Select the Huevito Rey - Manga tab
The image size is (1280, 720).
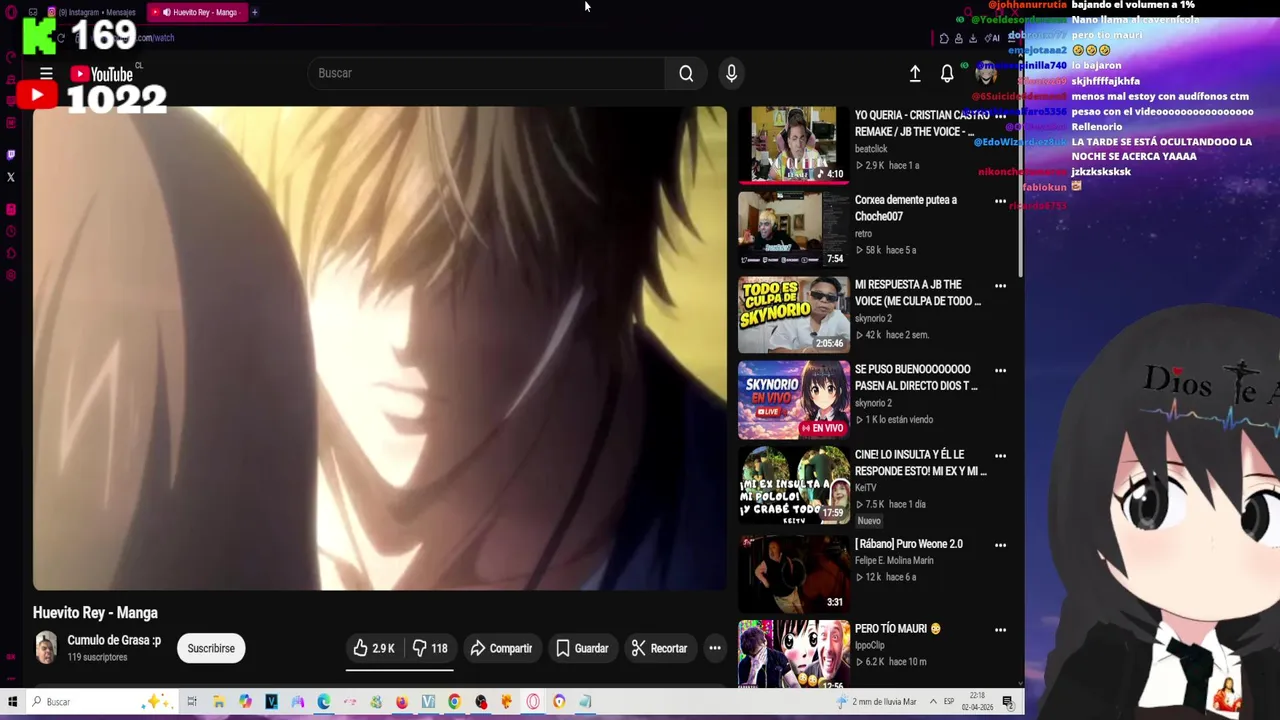click(x=197, y=12)
